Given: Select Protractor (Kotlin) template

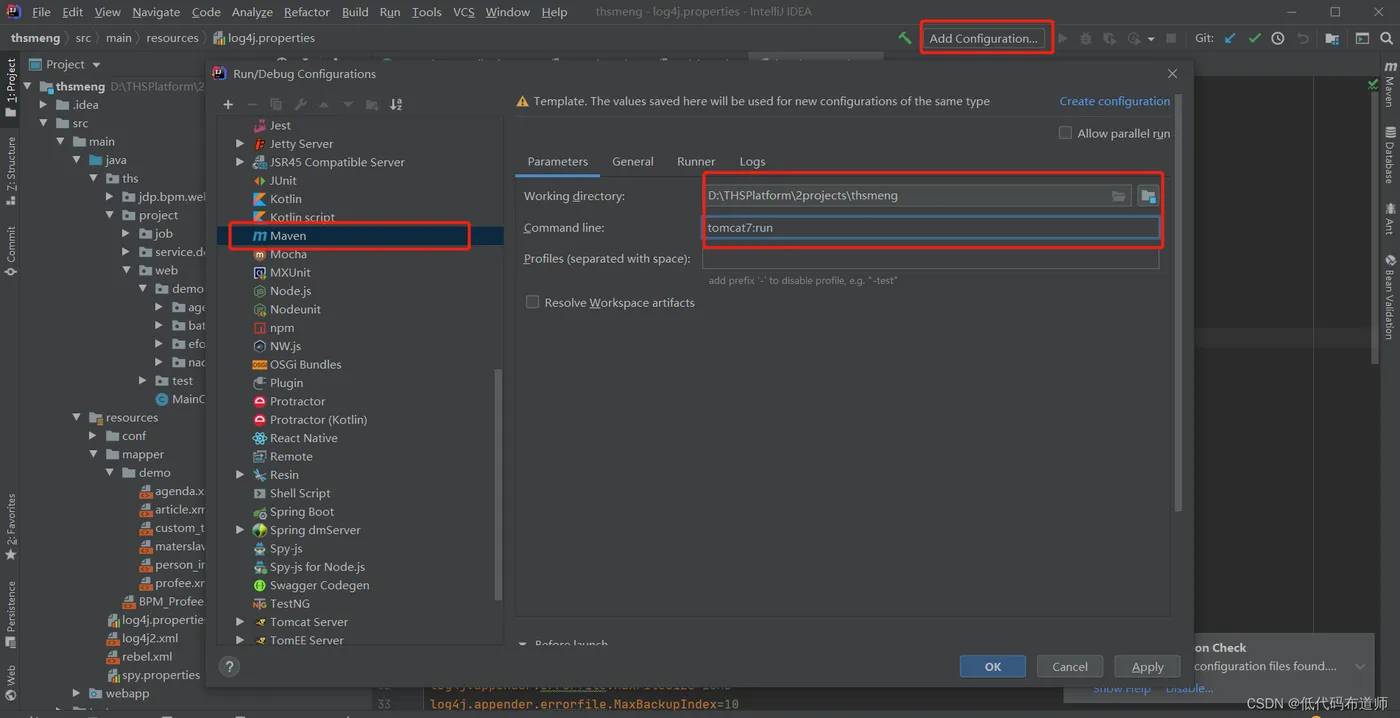Looking at the screenshot, I should pyautogui.click(x=310, y=420).
